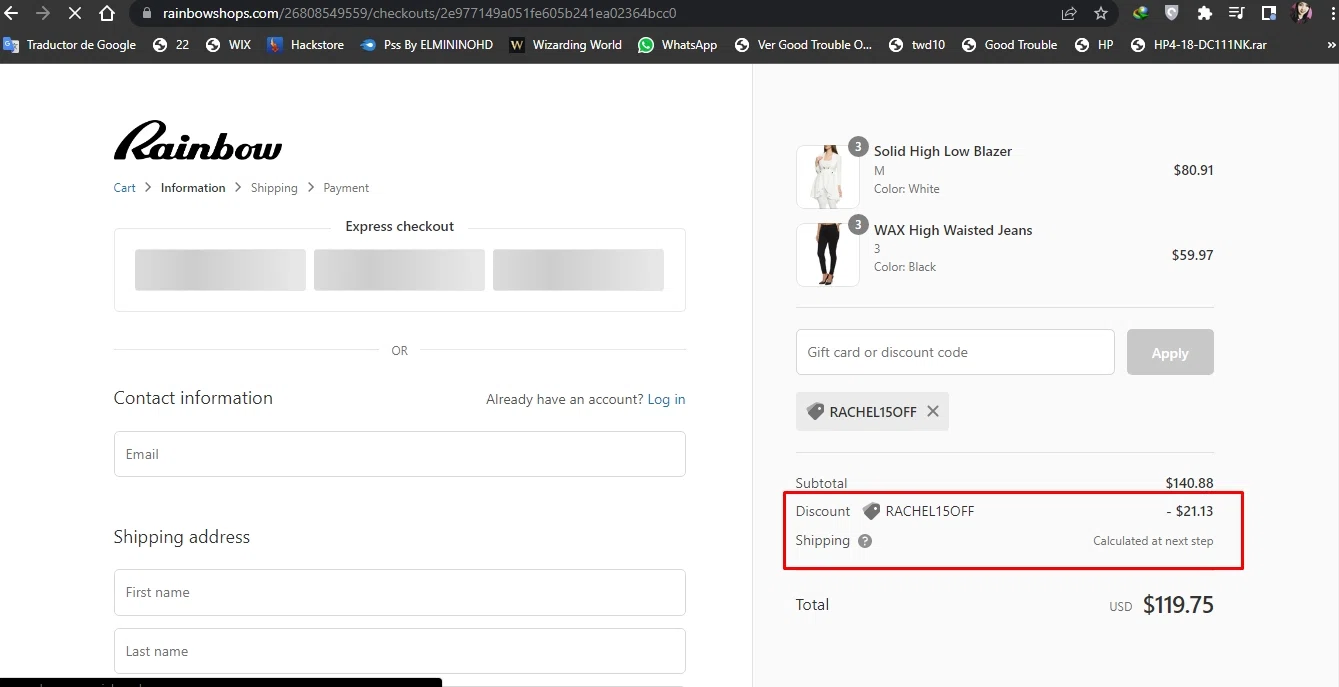The image size is (1339, 687).
Task: Open Ver Good Trouble bookmark
Action: point(803,45)
